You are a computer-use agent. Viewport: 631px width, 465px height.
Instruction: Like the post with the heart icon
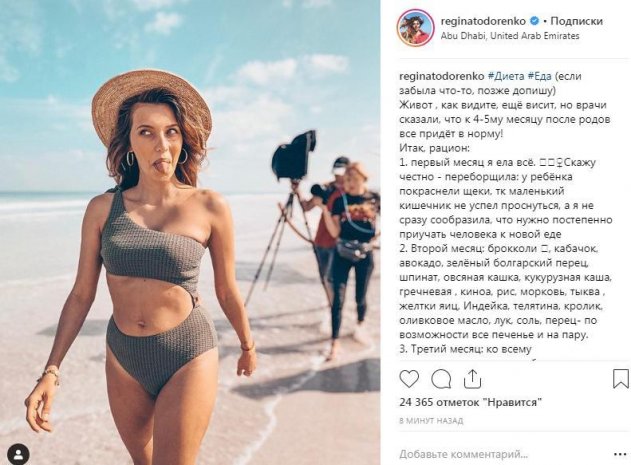click(x=409, y=379)
